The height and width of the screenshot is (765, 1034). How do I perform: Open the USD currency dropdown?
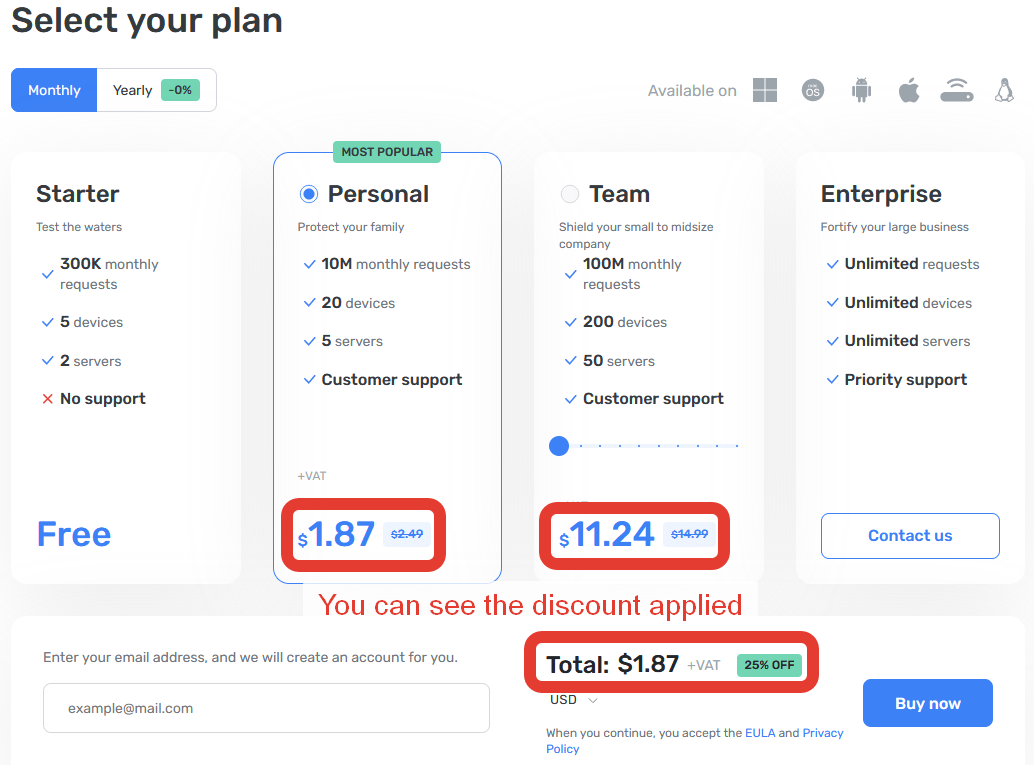tap(574, 700)
